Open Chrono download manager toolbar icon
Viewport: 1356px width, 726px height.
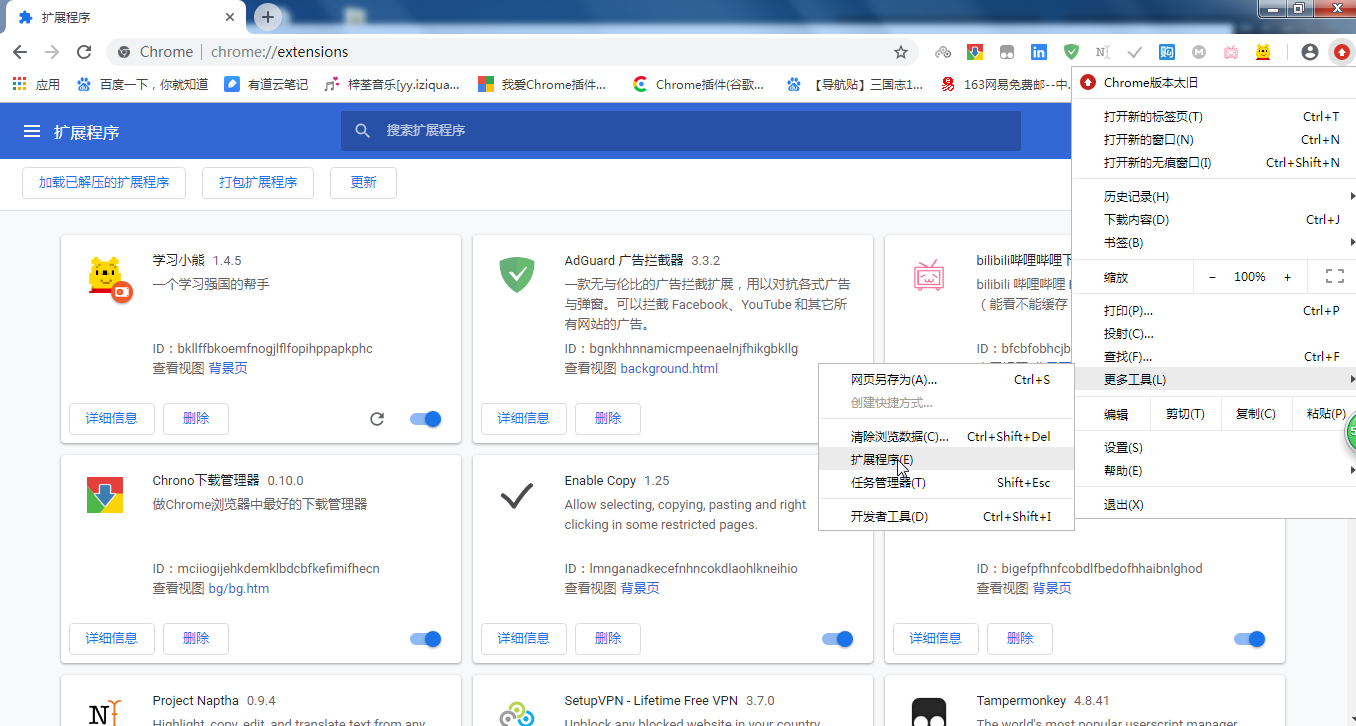coord(975,52)
